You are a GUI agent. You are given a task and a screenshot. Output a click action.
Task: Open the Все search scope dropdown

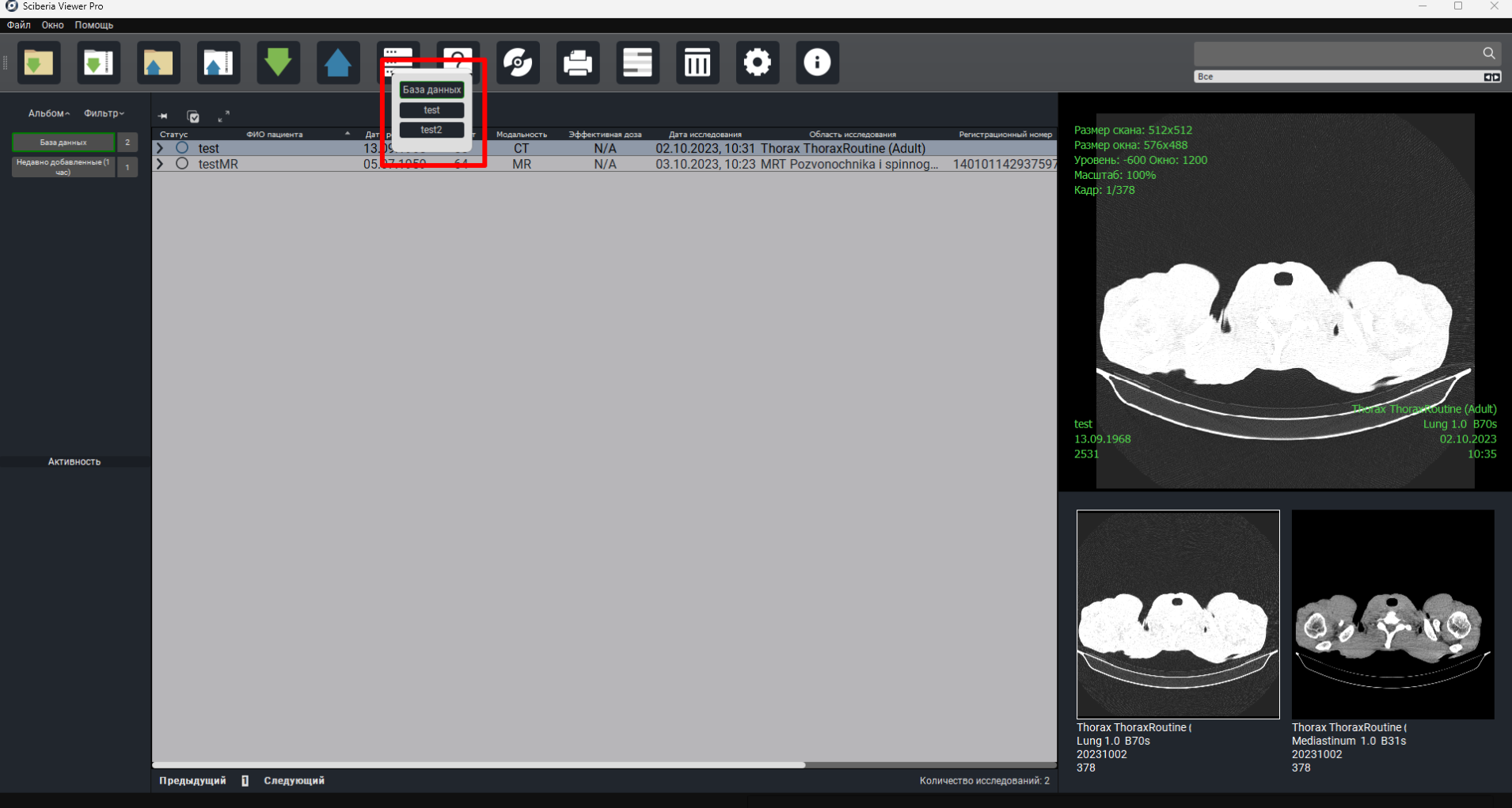[x=1347, y=77]
